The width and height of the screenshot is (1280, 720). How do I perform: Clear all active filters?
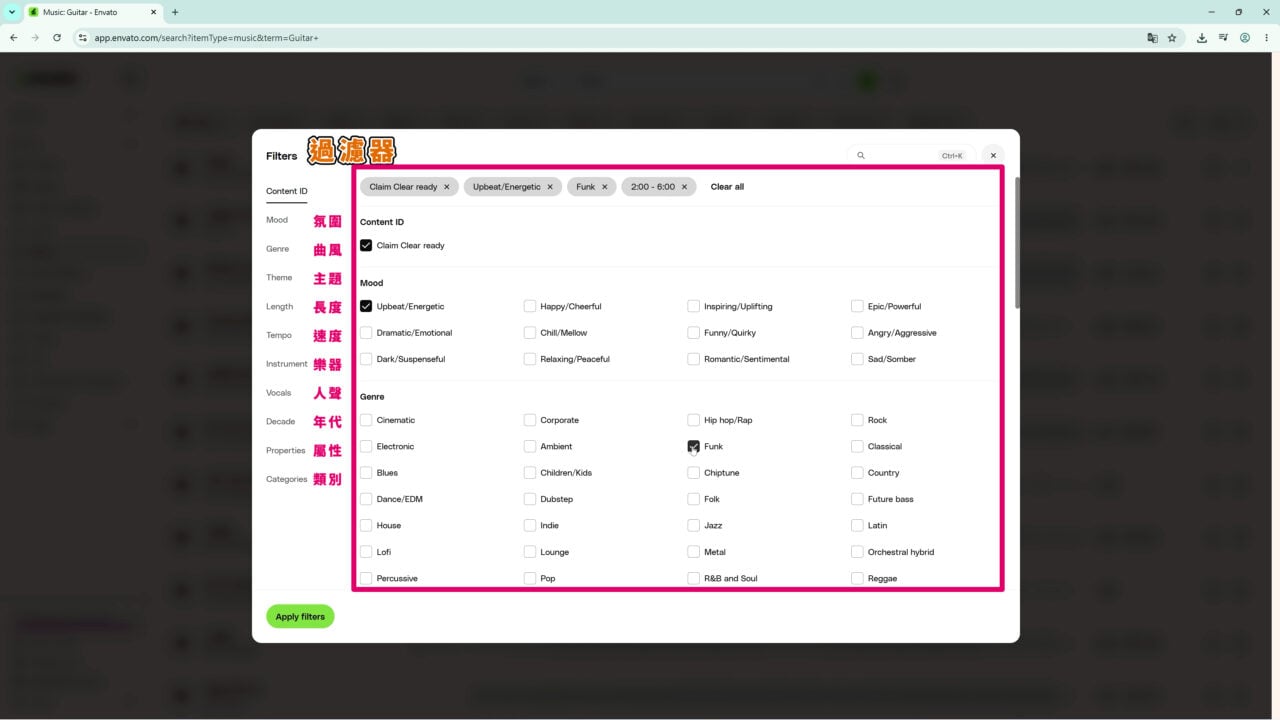727,187
